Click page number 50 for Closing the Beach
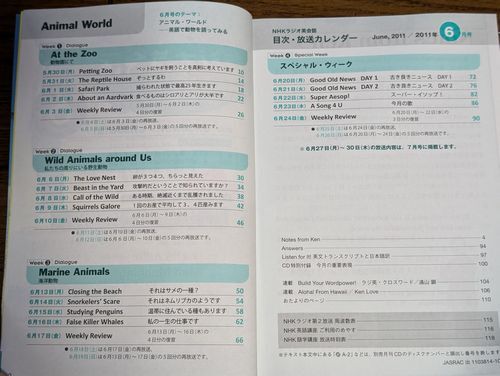 (x=240, y=291)
